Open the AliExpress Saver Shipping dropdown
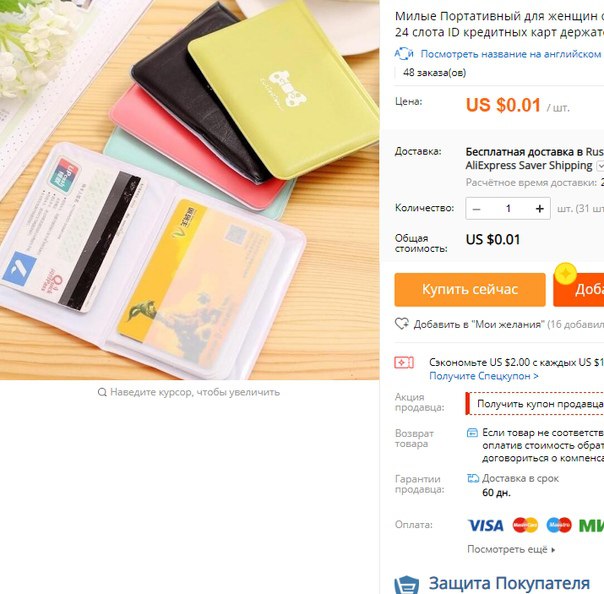Viewport: 604px width, 594px height. click(x=600, y=166)
